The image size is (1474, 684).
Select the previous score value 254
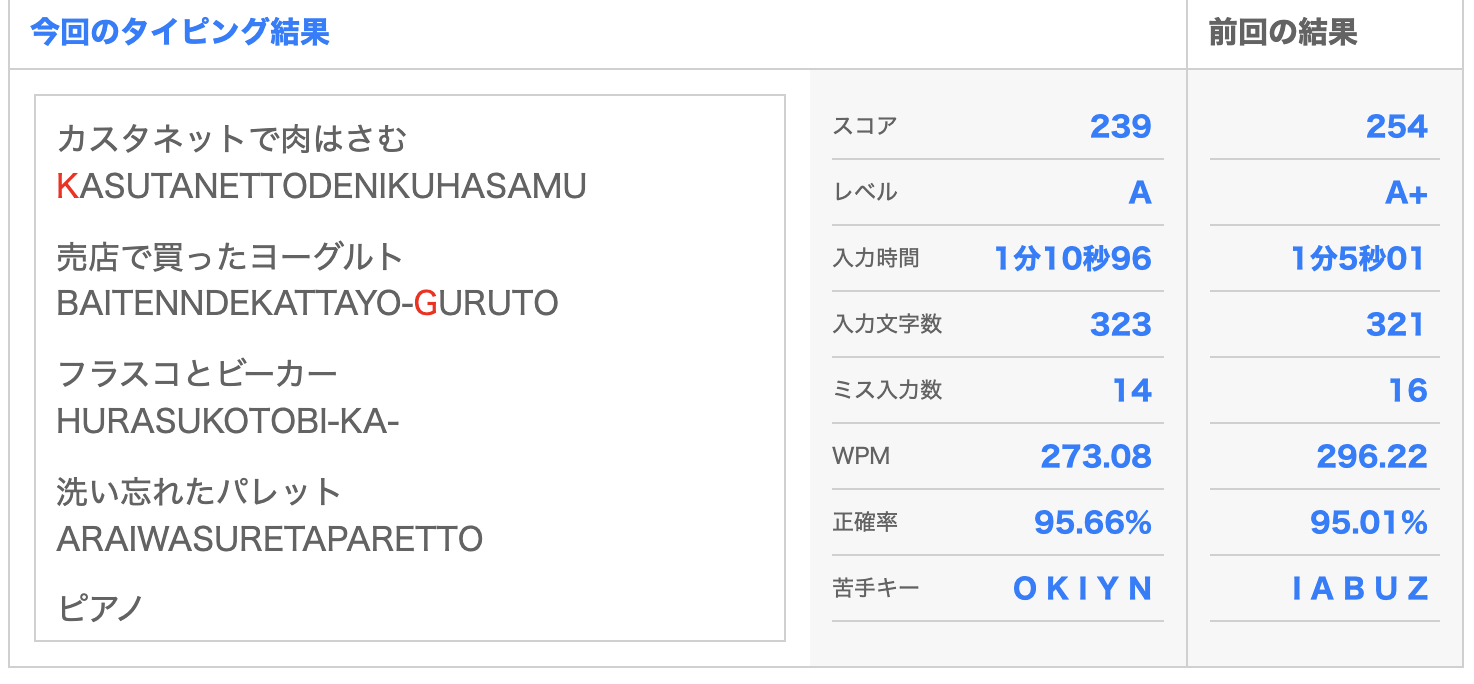(x=1397, y=126)
